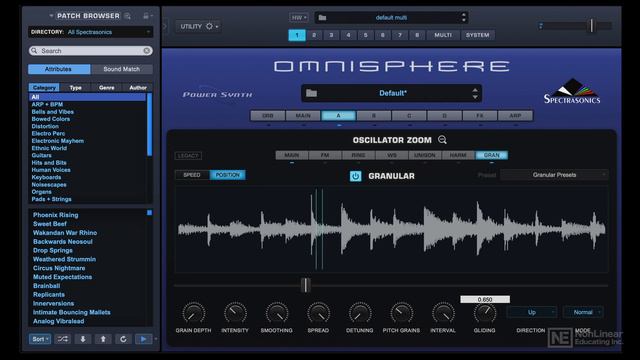The width and height of the screenshot is (640, 360).
Task: Open the HW dropdown menu
Action: pos(299,18)
